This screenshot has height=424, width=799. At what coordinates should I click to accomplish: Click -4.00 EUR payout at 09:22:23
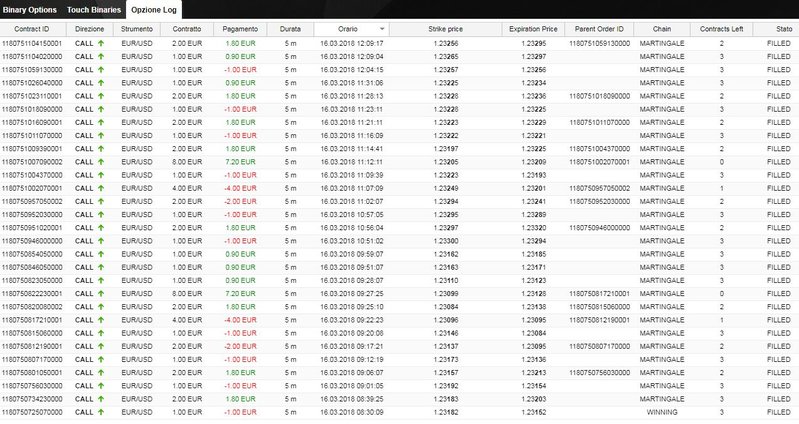241,320
